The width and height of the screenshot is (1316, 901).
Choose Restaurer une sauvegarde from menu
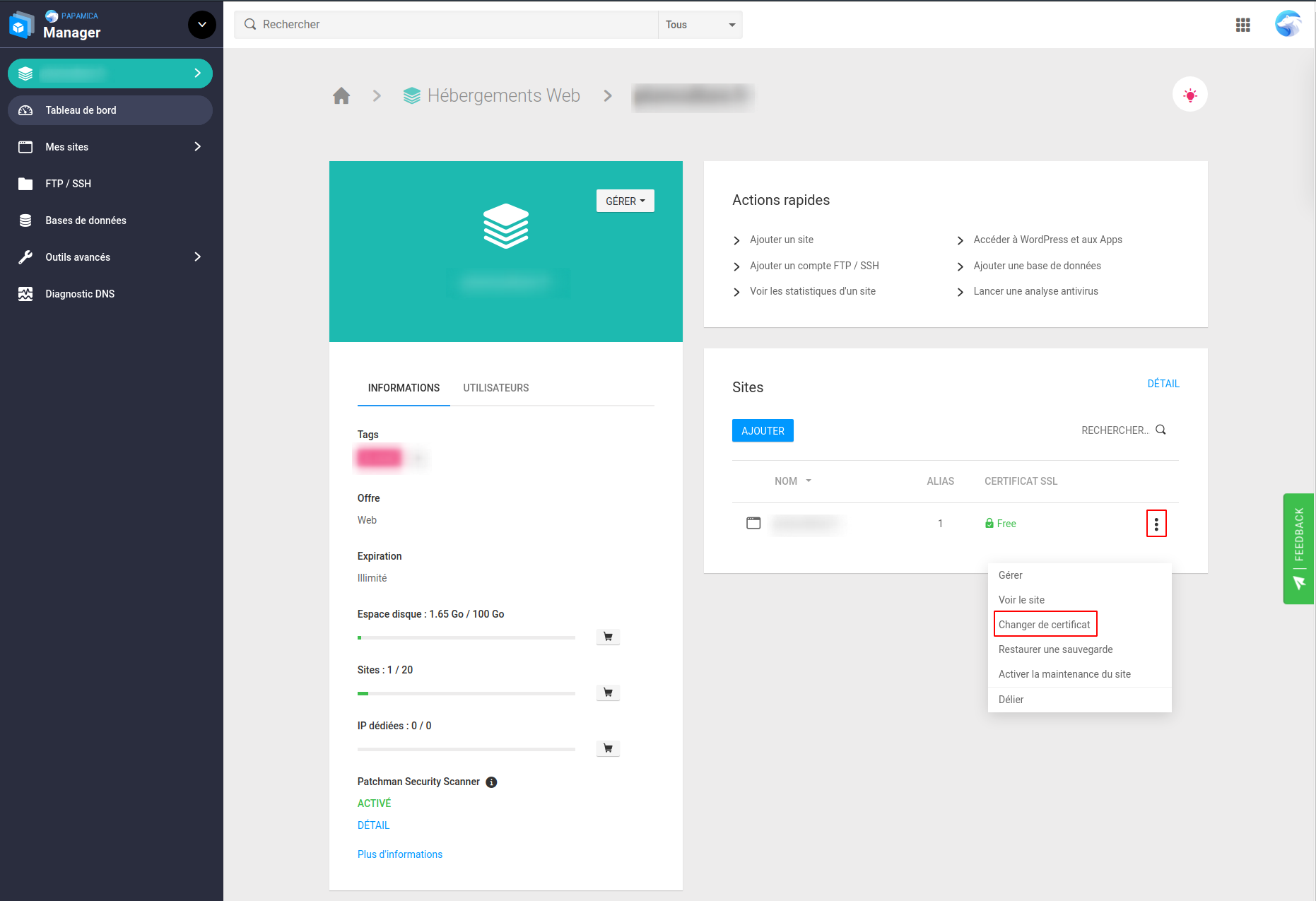1055,649
